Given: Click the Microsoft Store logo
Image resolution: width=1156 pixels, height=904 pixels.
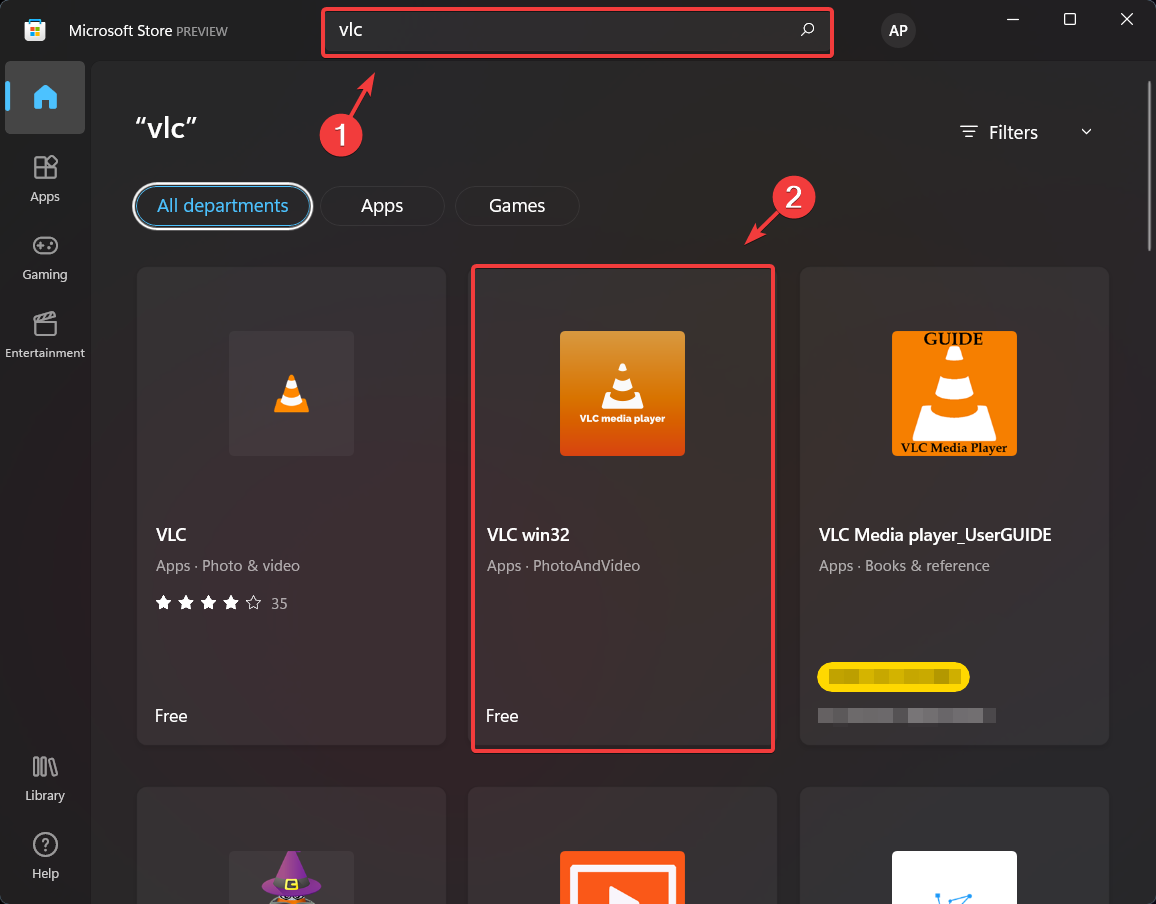Looking at the screenshot, I should 35,30.
